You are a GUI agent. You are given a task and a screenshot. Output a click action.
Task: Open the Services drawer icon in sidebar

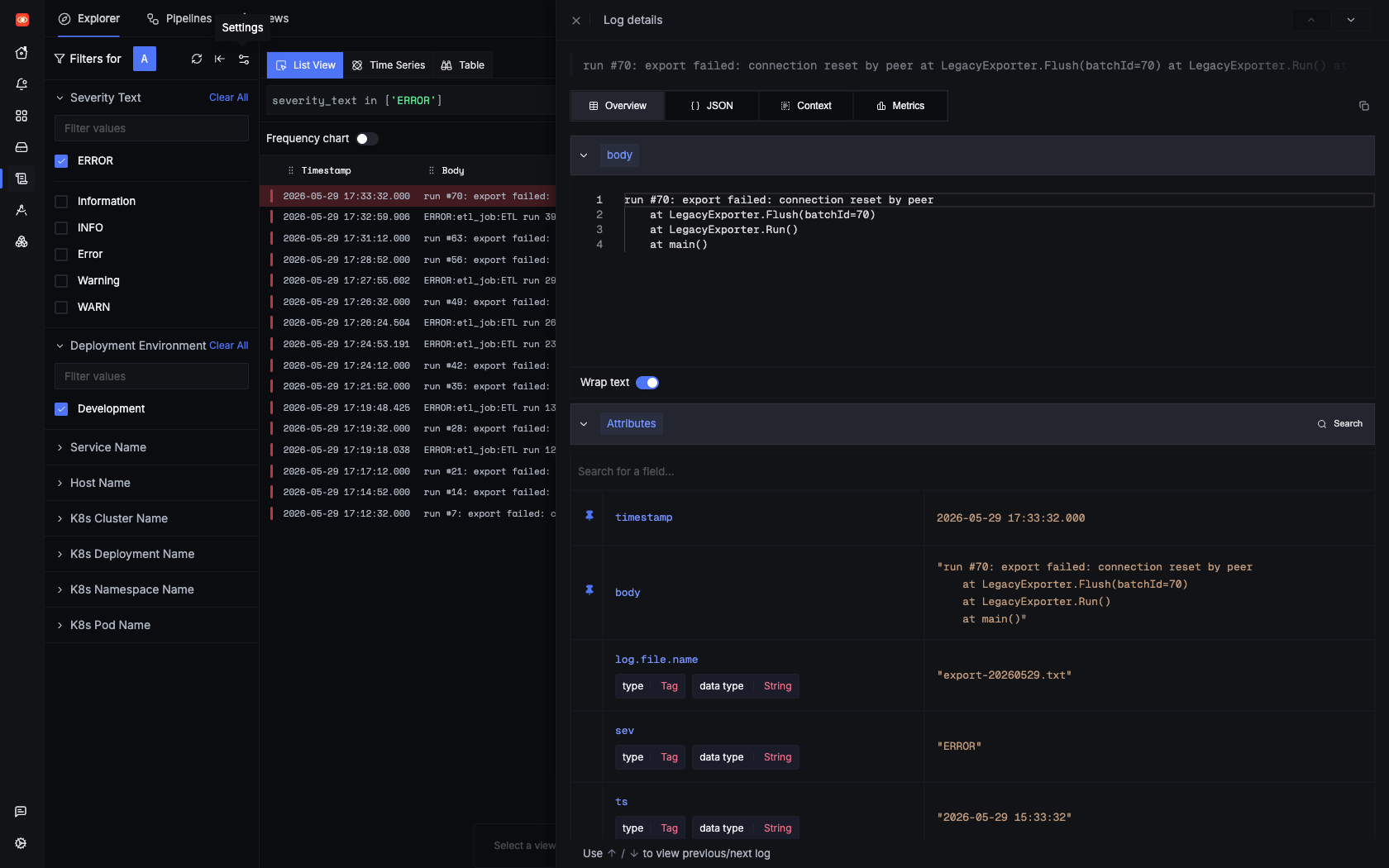(21, 147)
